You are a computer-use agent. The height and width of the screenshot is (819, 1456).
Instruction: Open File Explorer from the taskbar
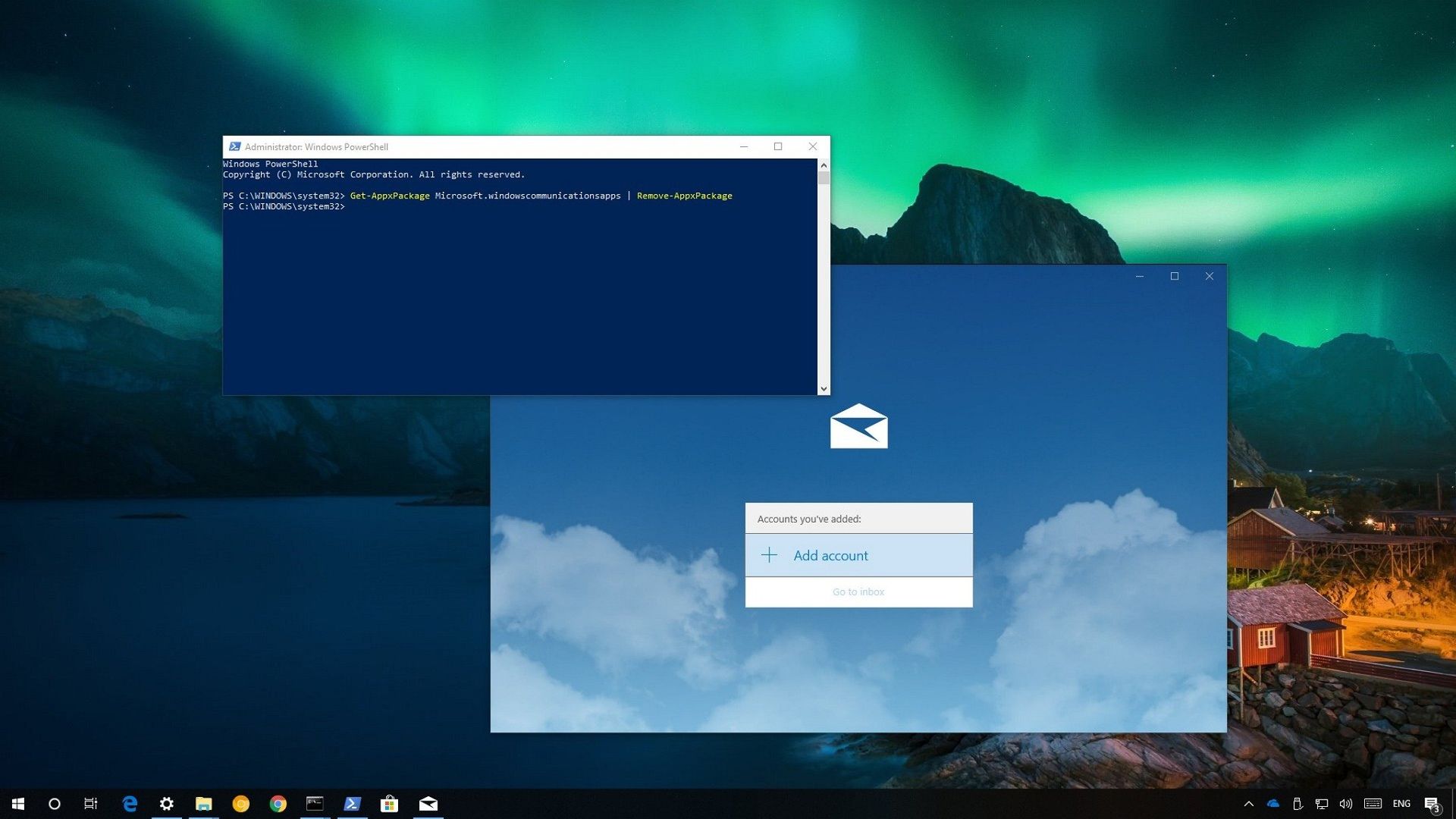click(203, 803)
